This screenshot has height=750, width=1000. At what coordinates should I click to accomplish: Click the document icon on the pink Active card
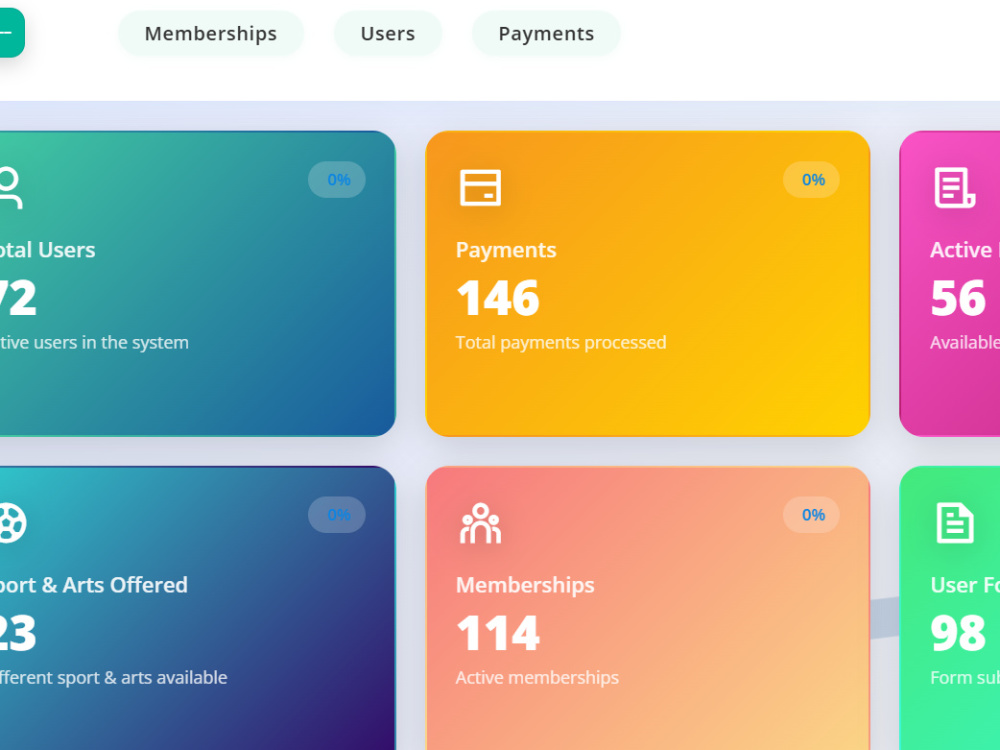[955, 188]
